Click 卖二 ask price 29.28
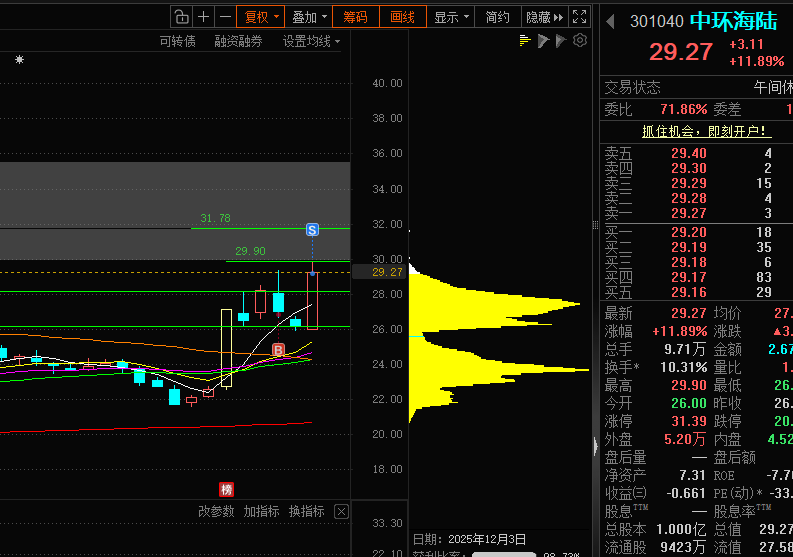 pos(688,198)
